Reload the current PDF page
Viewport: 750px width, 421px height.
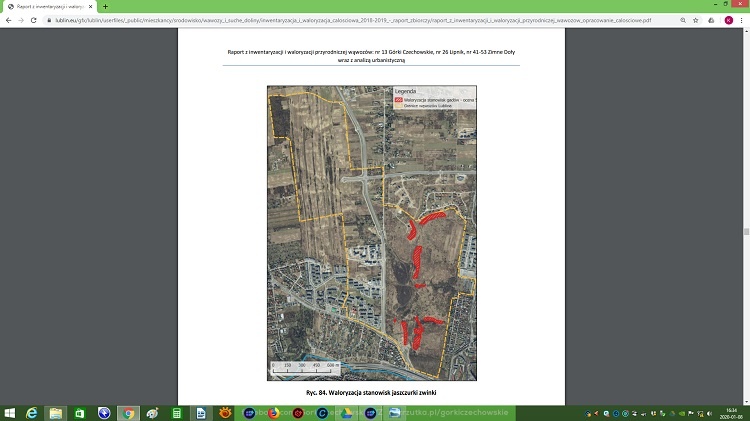pos(35,20)
